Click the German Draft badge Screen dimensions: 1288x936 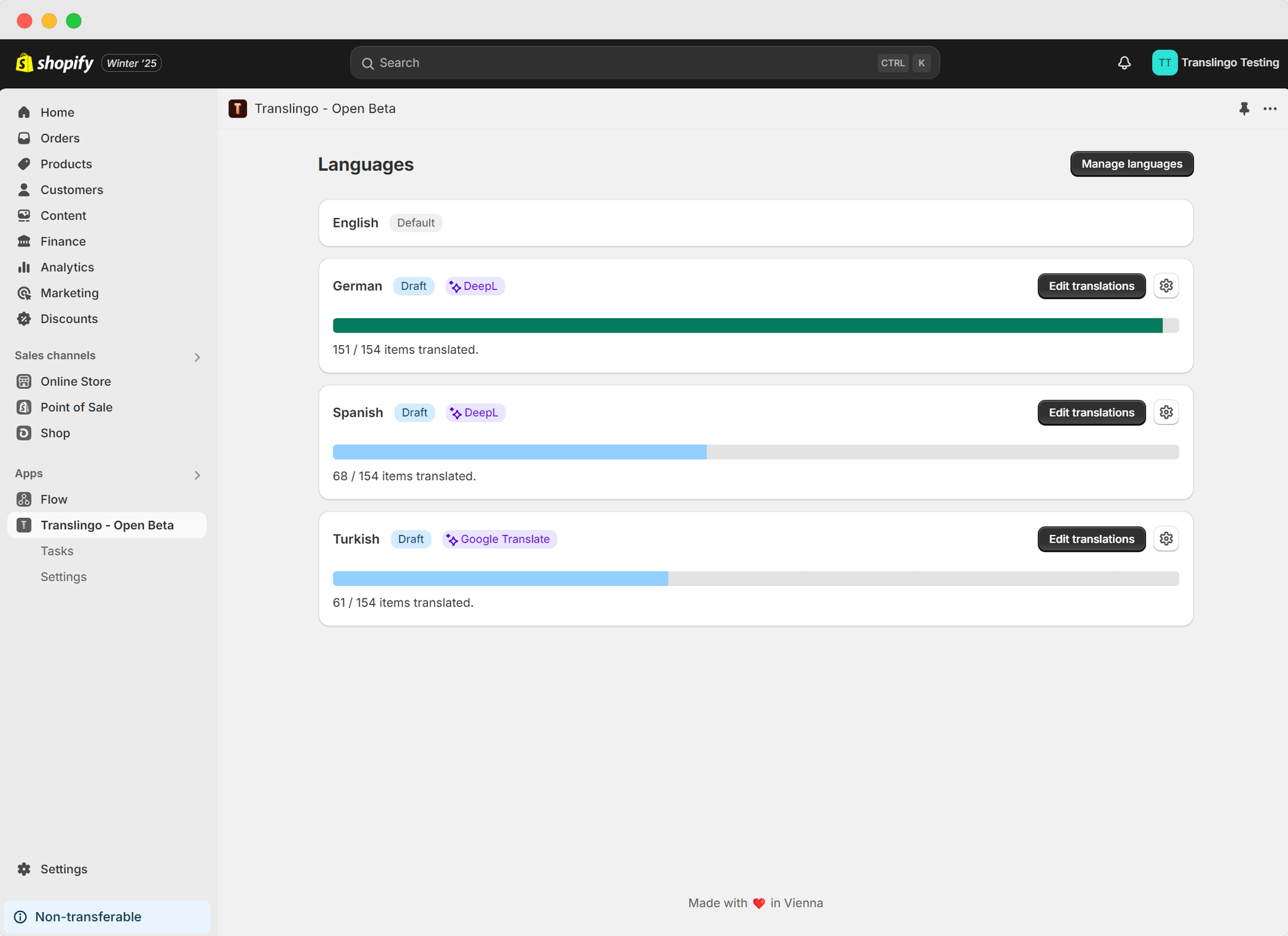coord(413,286)
